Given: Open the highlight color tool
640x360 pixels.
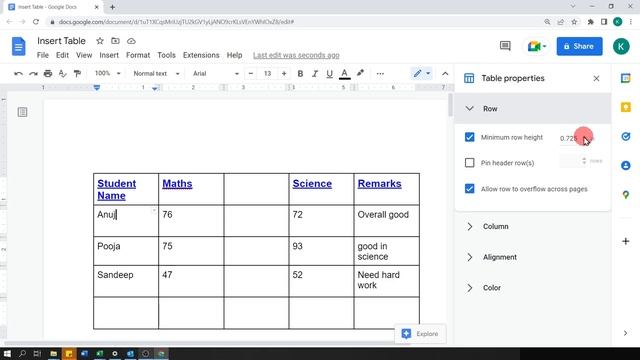Looking at the screenshot, I should click(x=360, y=73).
